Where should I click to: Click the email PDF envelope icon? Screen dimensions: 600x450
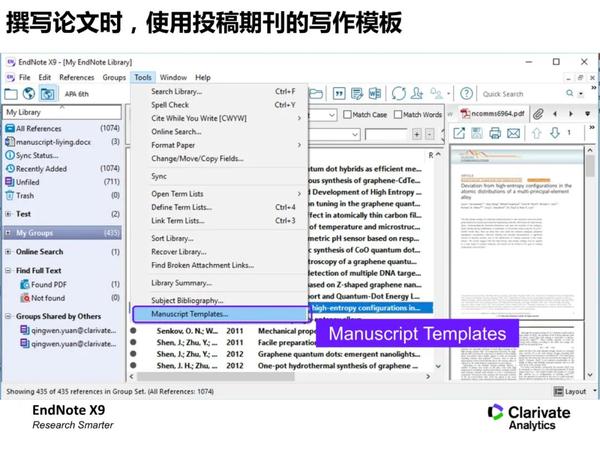point(514,133)
